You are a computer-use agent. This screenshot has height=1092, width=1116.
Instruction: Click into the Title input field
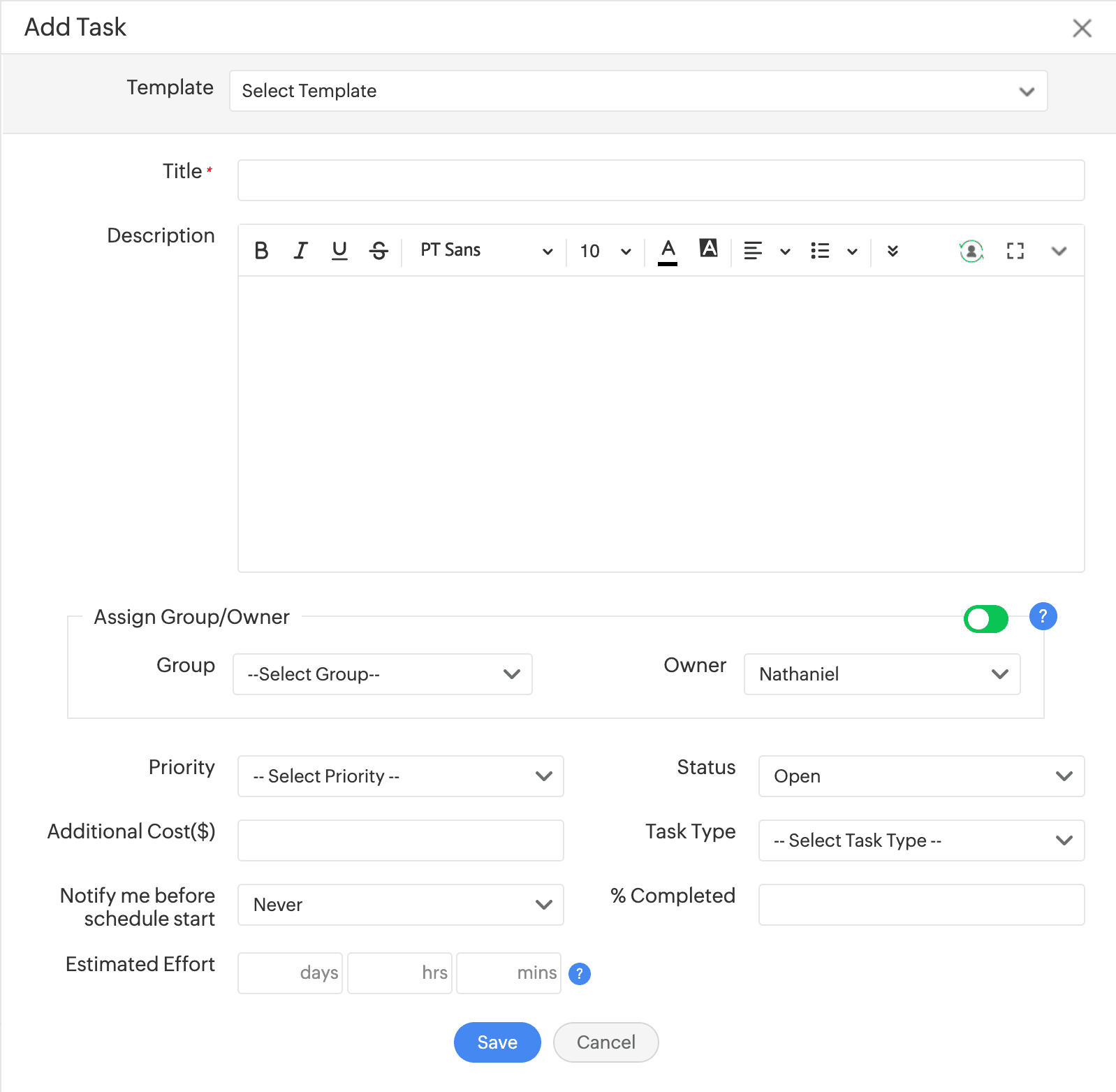[660, 180]
